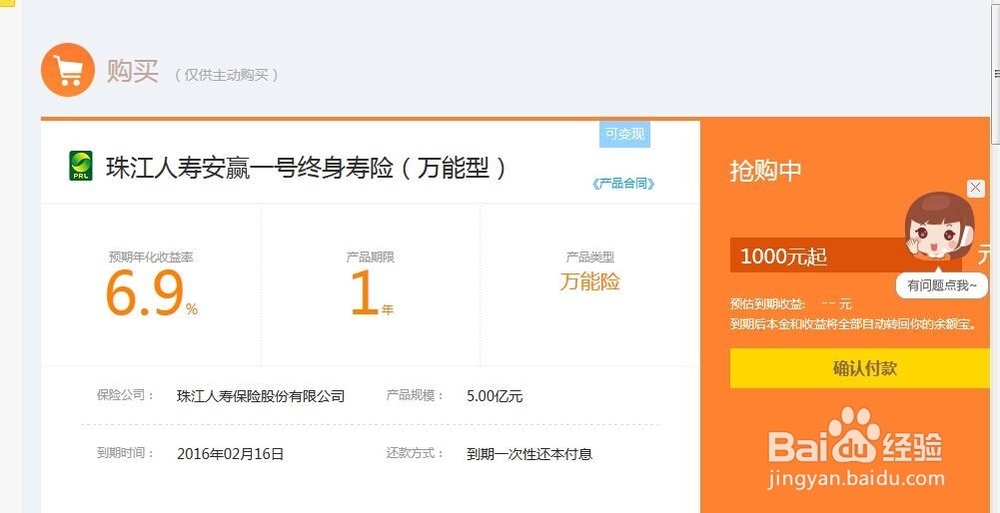Screen dimensions: 1000x513
Task: Click the note about 余额宝 auto-transfer
Action: (853, 324)
